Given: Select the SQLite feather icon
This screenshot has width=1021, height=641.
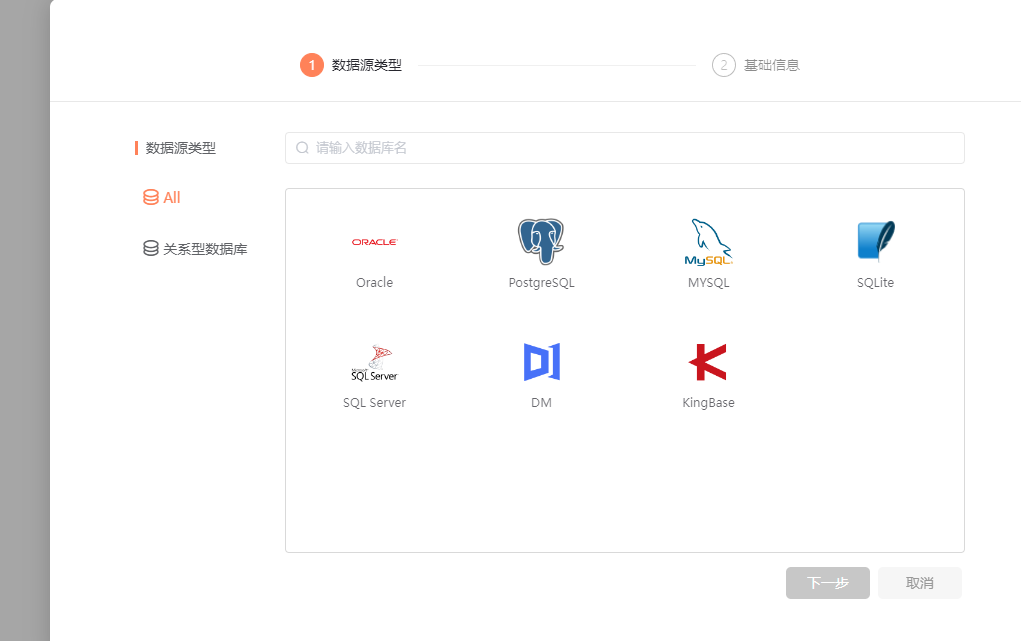Looking at the screenshot, I should (x=876, y=242).
